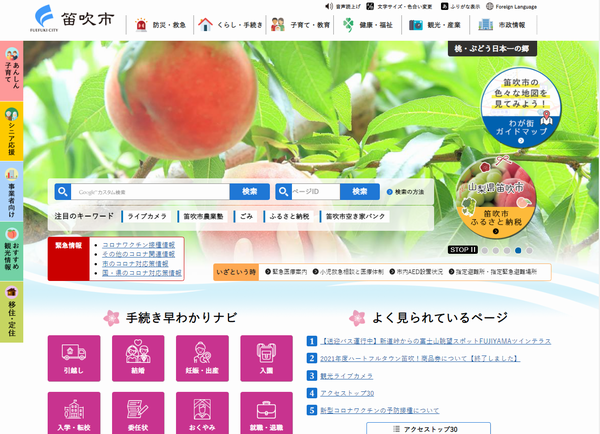The width and height of the screenshot is (600, 434).
Task: Open the 観光・産業 menu
Action: click(435, 25)
